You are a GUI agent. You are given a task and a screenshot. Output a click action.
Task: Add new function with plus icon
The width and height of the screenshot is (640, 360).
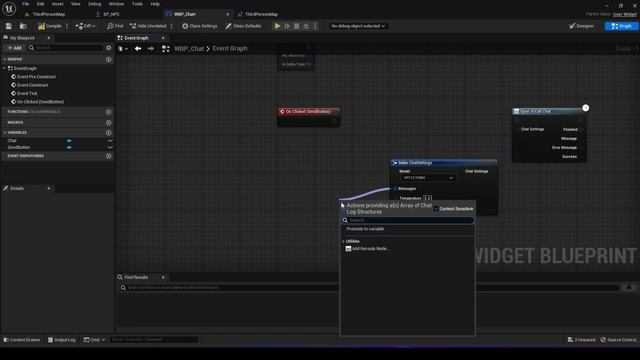click(x=109, y=112)
